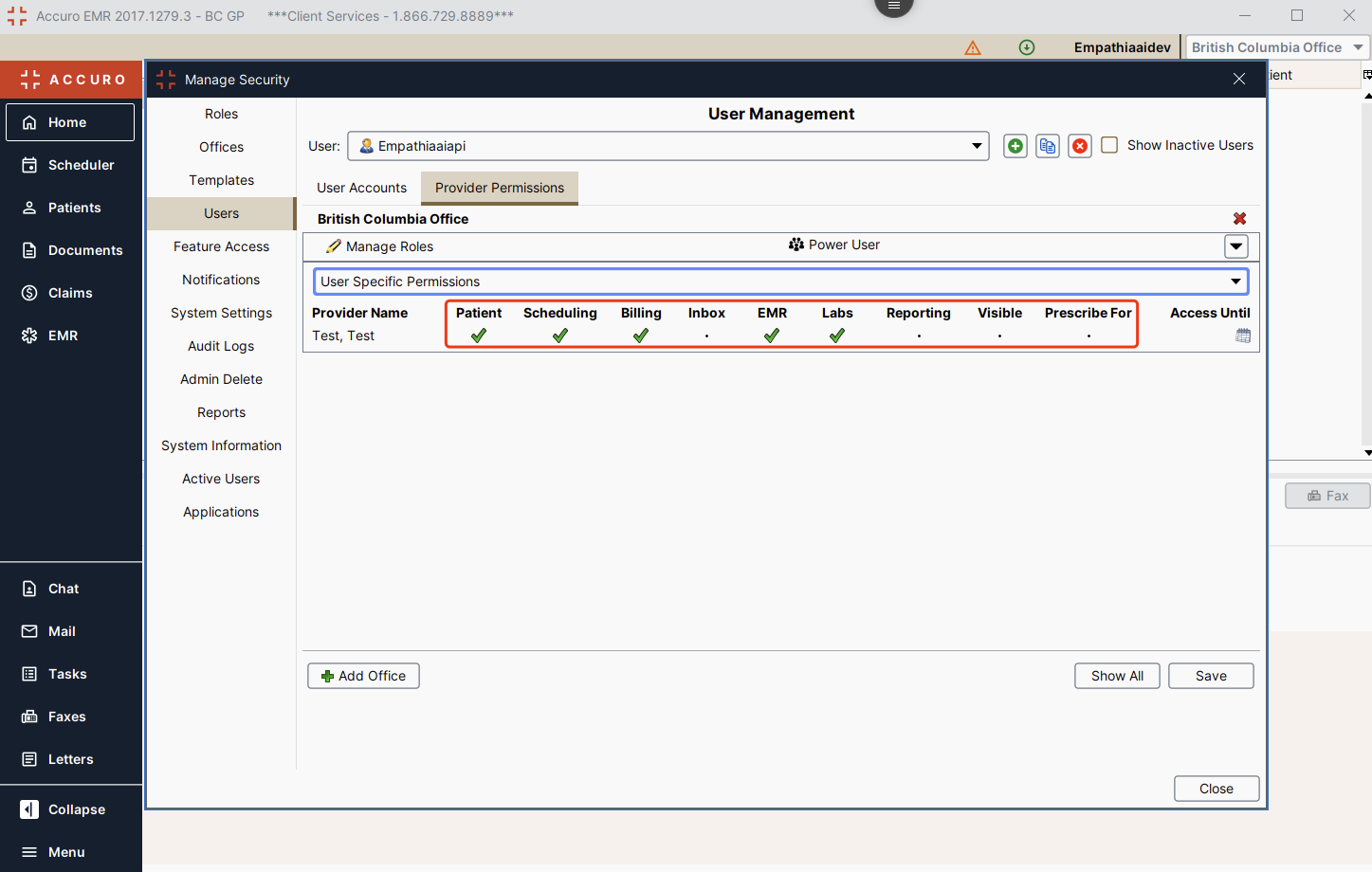
Task: Click Test, Test provider name
Action: click(x=343, y=336)
